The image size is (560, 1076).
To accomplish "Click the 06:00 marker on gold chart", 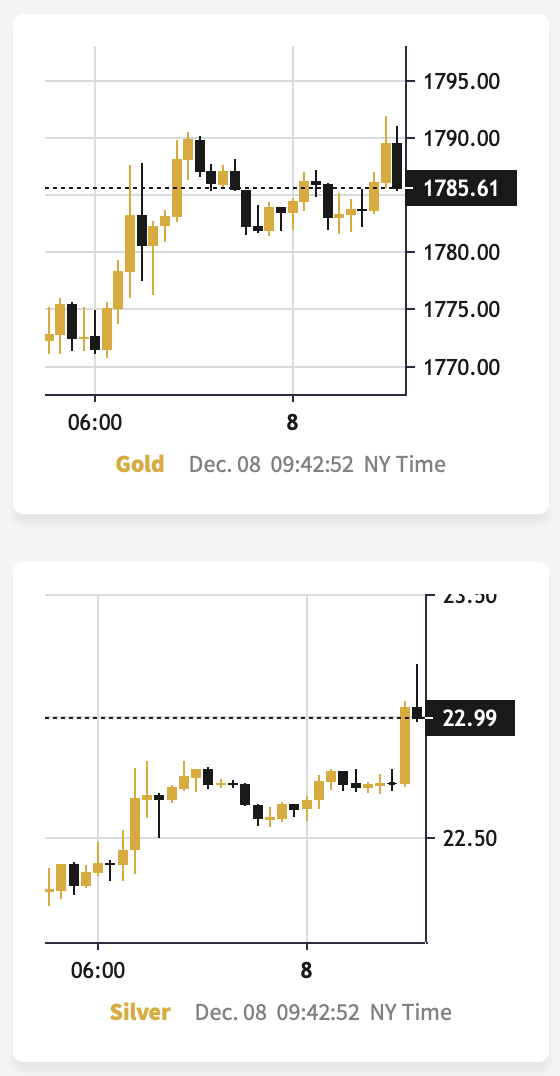I will tap(95, 421).
